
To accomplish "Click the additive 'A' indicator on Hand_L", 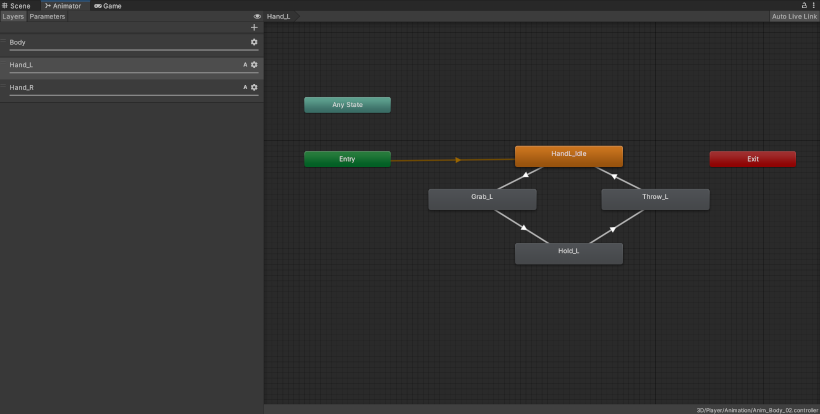I will pos(245,65).
